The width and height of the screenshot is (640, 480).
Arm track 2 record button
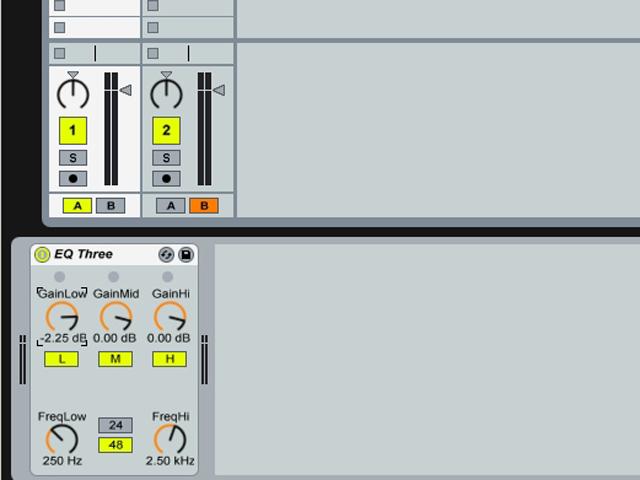[166, 178]
